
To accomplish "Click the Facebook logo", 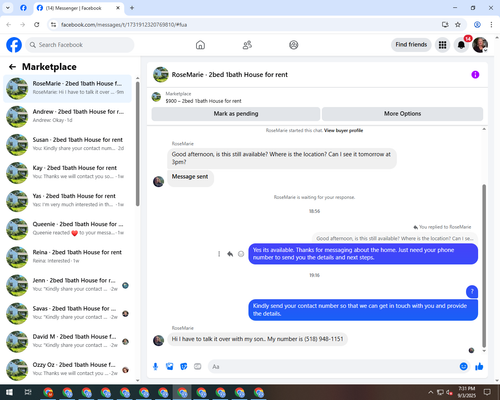I will click(14, 45).
